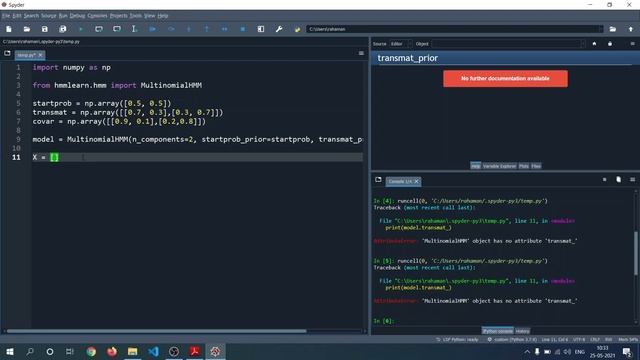
Task: Open Chrome from the taskbar
Action: pos(91,351)
